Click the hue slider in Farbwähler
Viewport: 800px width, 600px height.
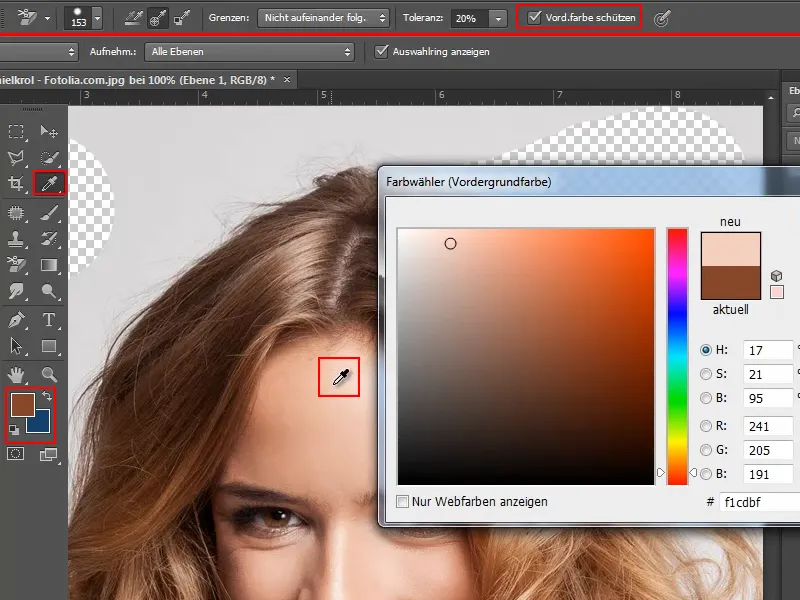coord(677,356)
